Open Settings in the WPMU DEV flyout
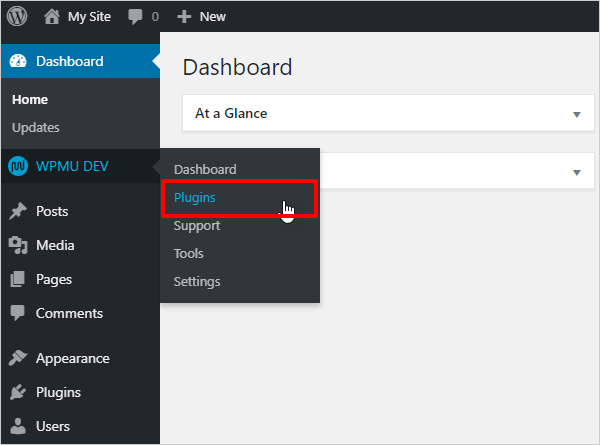Image resolution: width=600 pixels, height=445 pixels. 197,282
